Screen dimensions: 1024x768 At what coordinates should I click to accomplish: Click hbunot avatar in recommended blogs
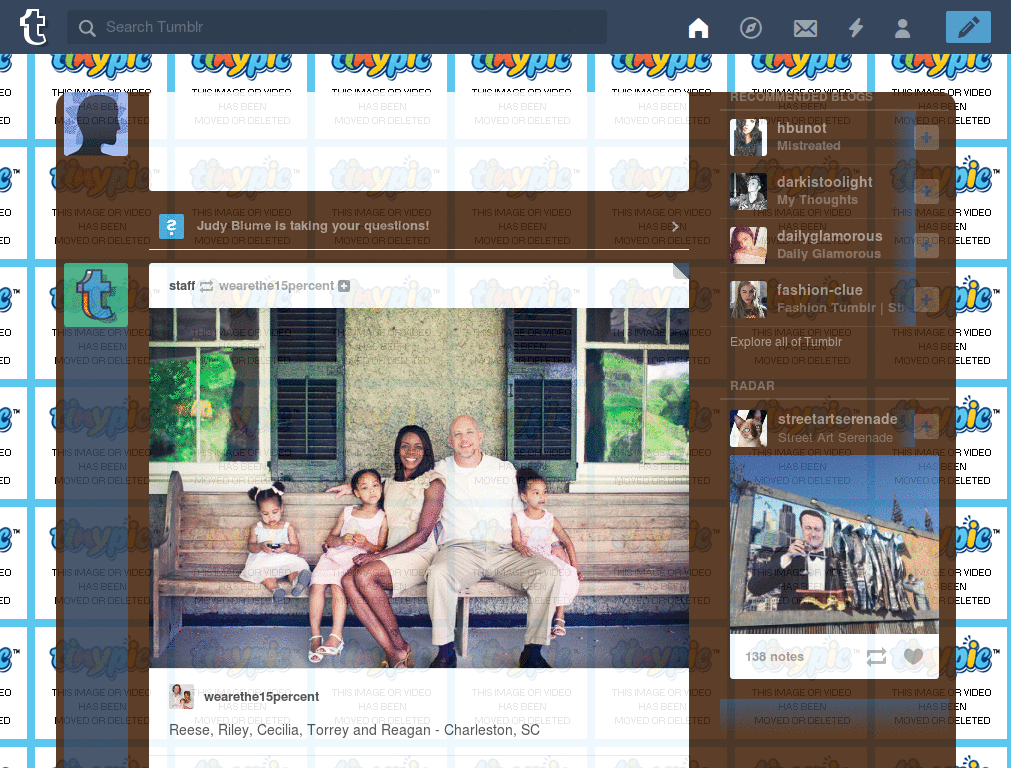[x=748, y=137]
